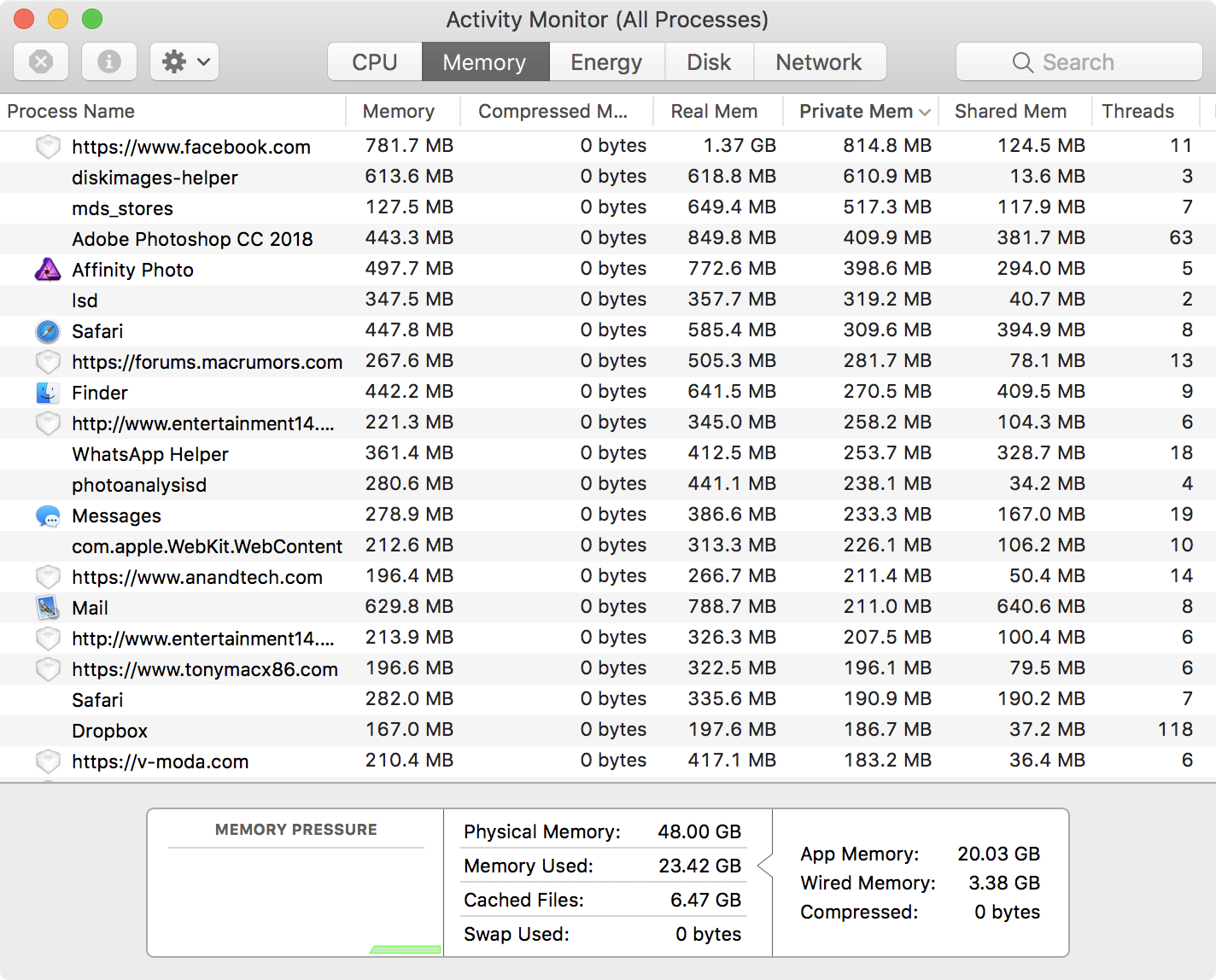The height and width of the screenshot is (980, 1216).
Task: Click the v-moda.com shield icon
Action: click(48, 761)
